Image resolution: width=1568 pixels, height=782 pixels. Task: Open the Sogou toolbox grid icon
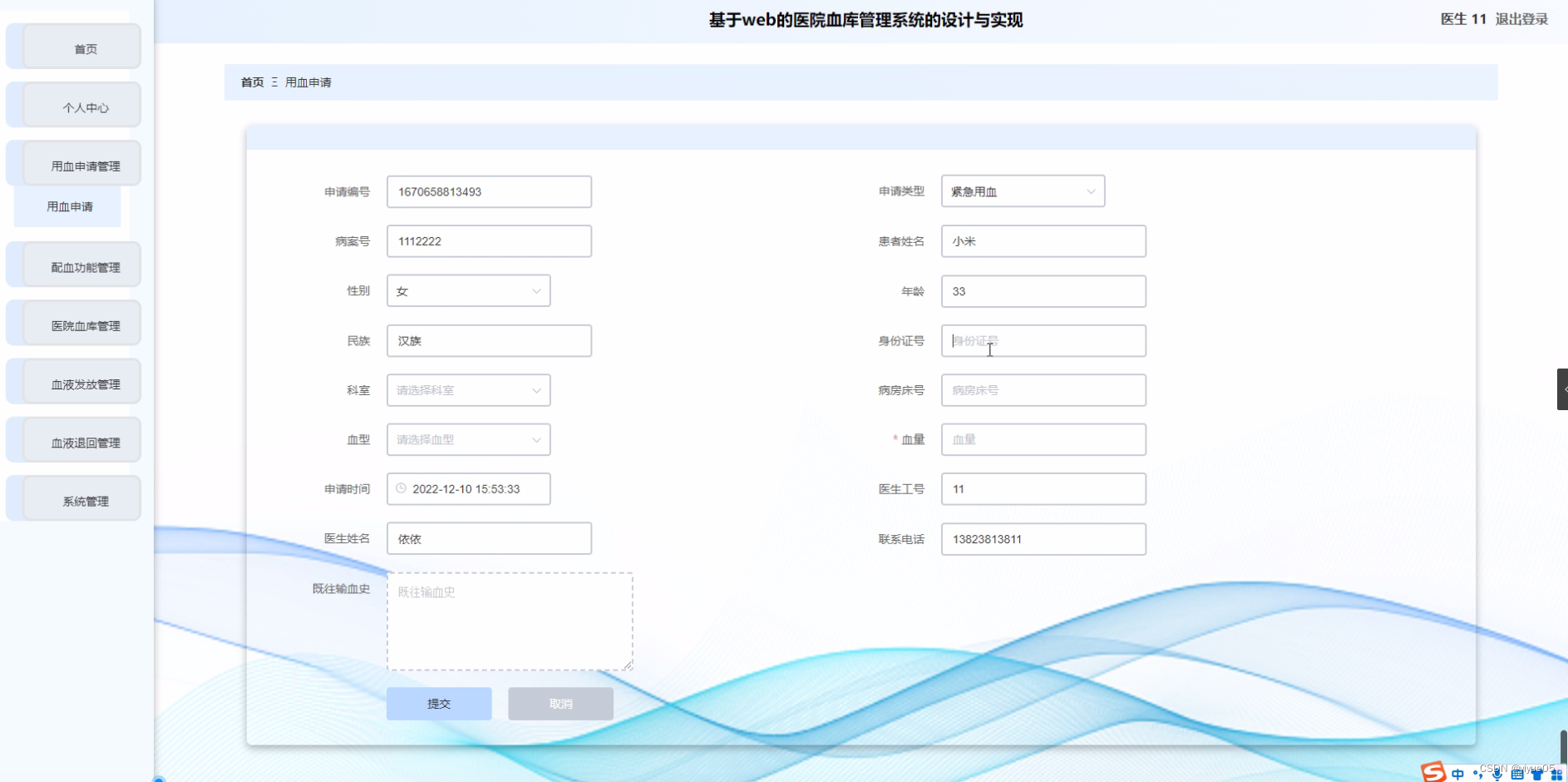[1559, 775]
